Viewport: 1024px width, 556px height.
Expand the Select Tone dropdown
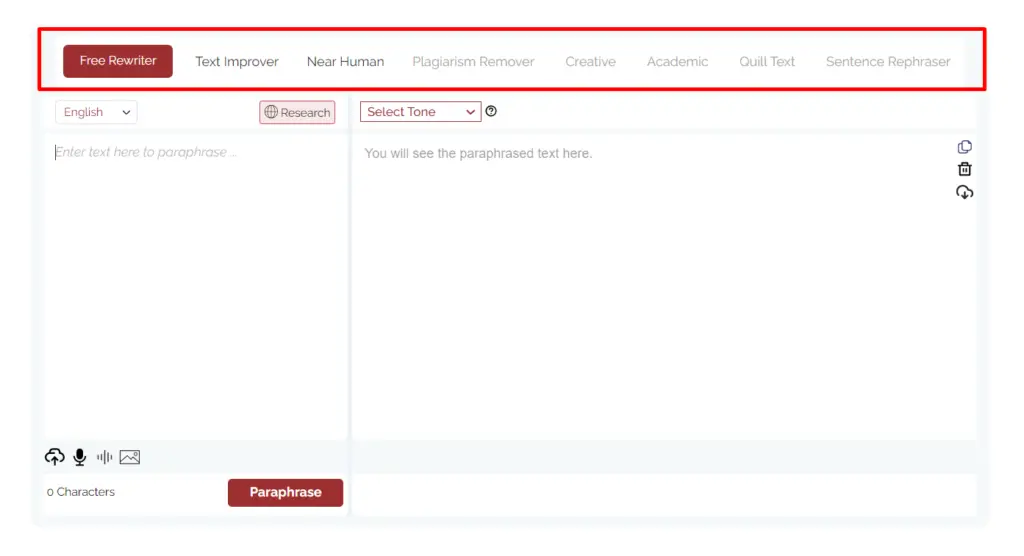(x=421, y=112)
